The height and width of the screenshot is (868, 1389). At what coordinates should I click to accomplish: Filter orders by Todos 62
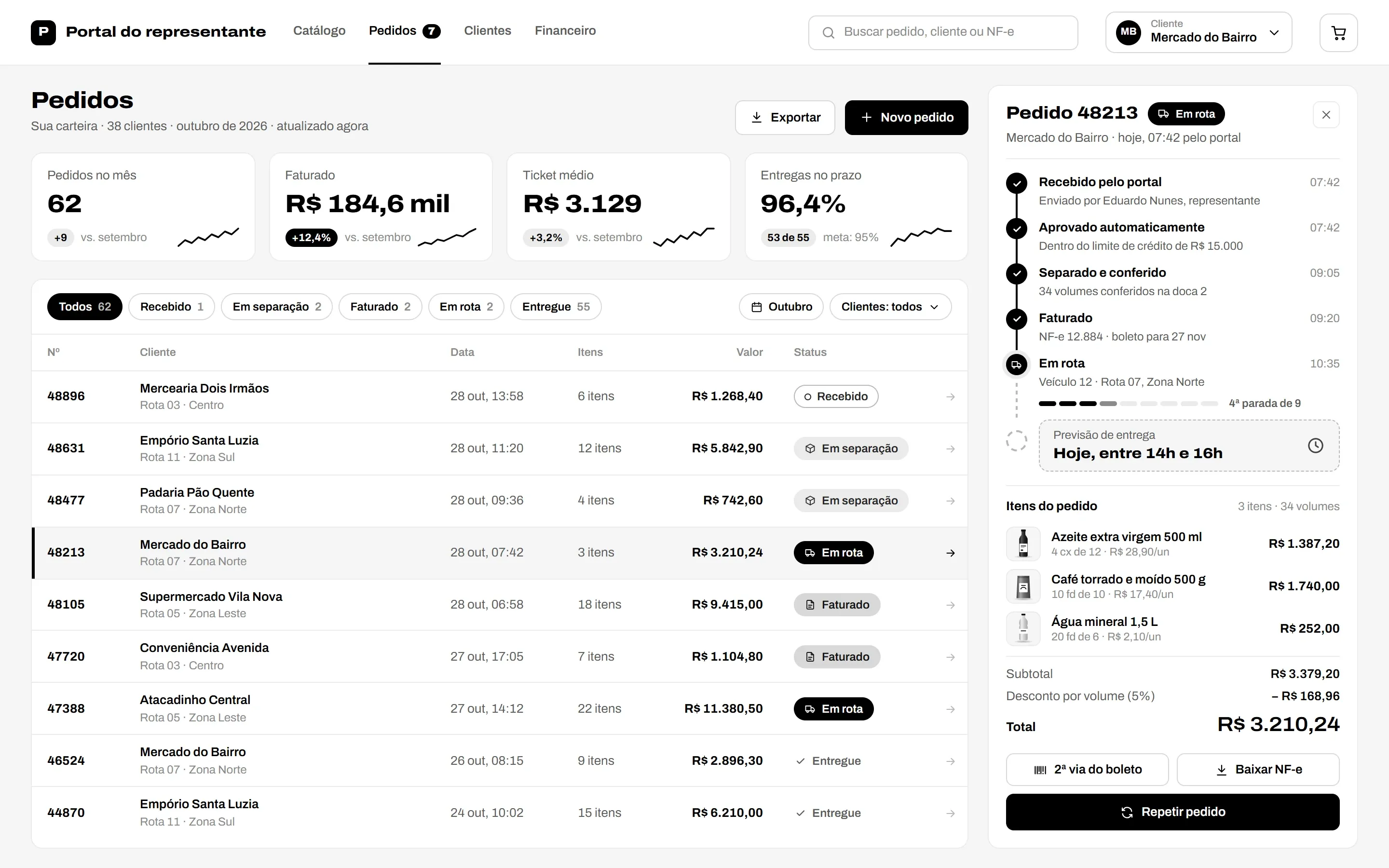coord(85,307)
